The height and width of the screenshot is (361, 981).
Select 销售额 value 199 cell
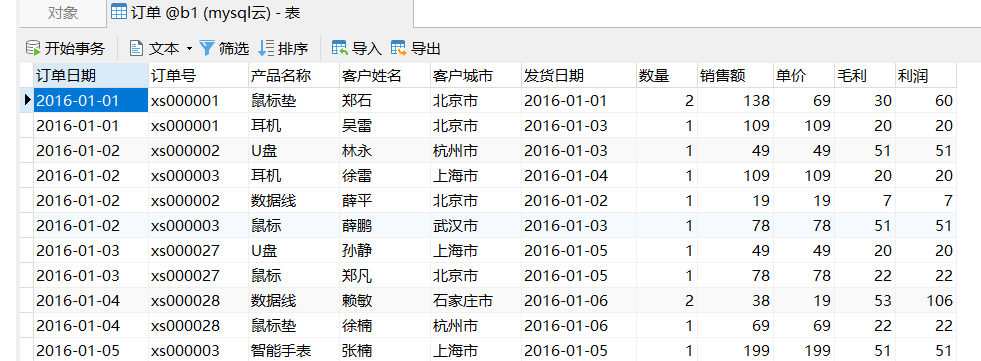pyautogui.click(x=735, y=350)
